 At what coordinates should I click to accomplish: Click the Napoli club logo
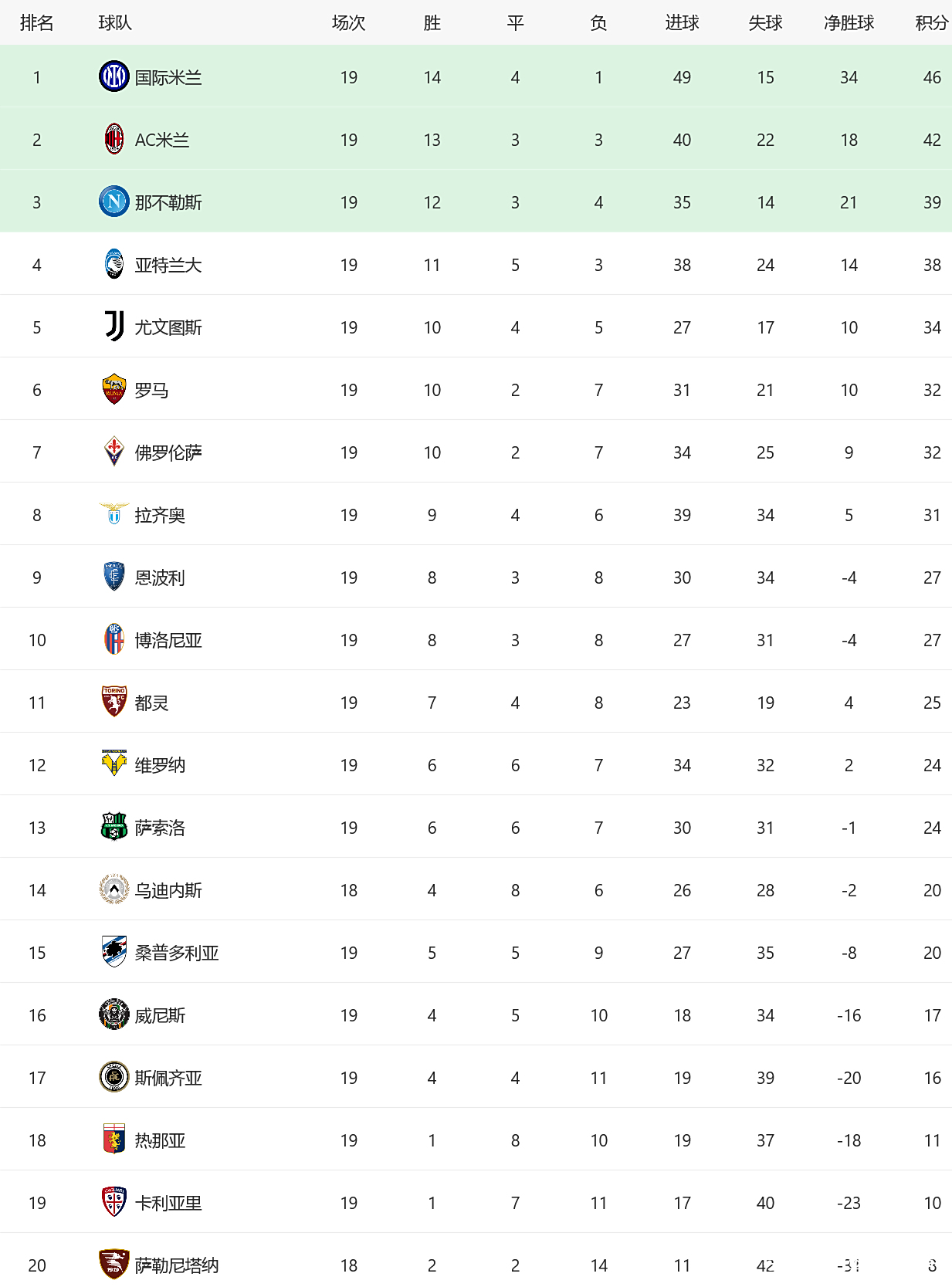[114, 202]
